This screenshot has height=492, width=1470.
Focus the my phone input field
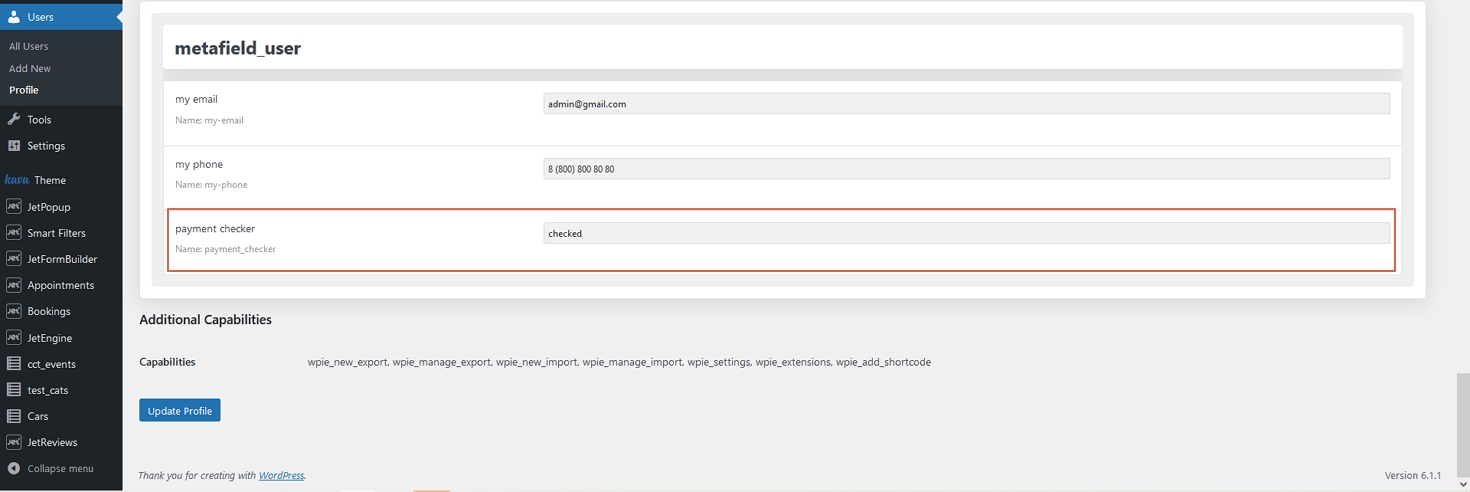966,168
